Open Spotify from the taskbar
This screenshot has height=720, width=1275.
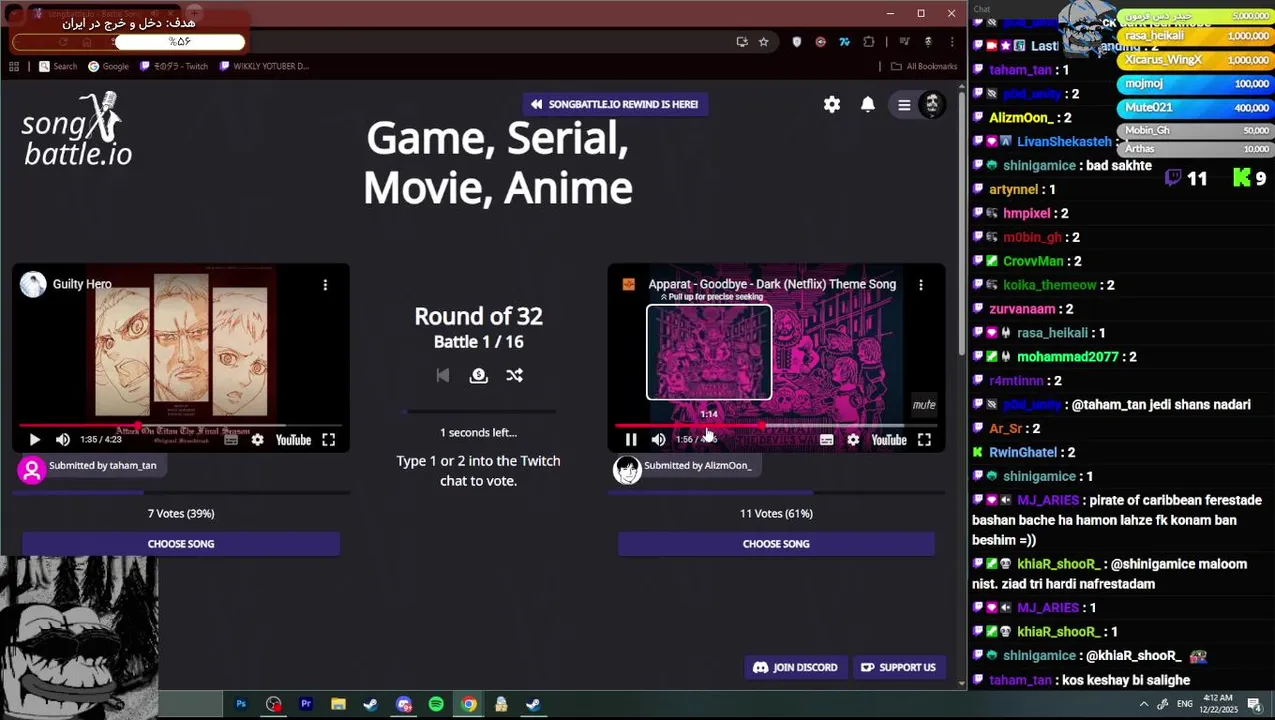click(436, 704)
